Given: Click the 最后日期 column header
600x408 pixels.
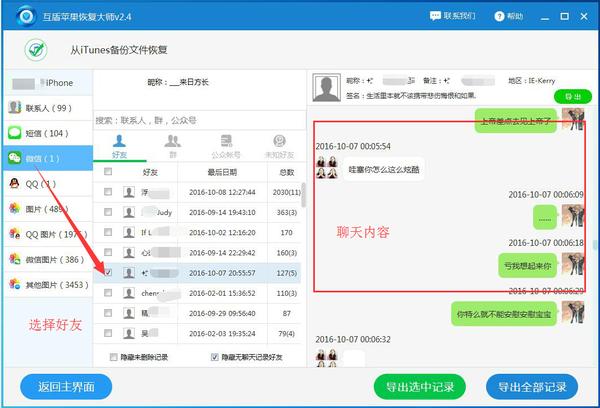Looking at the screenshot, I should [x=222, y=173].
